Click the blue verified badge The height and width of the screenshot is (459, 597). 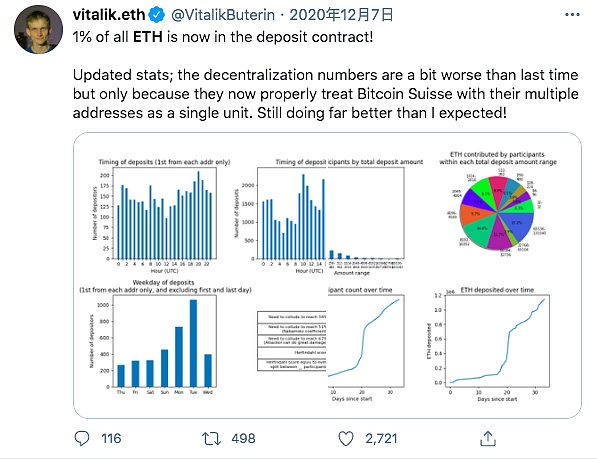pyautogui.click(x=156, y=15)
